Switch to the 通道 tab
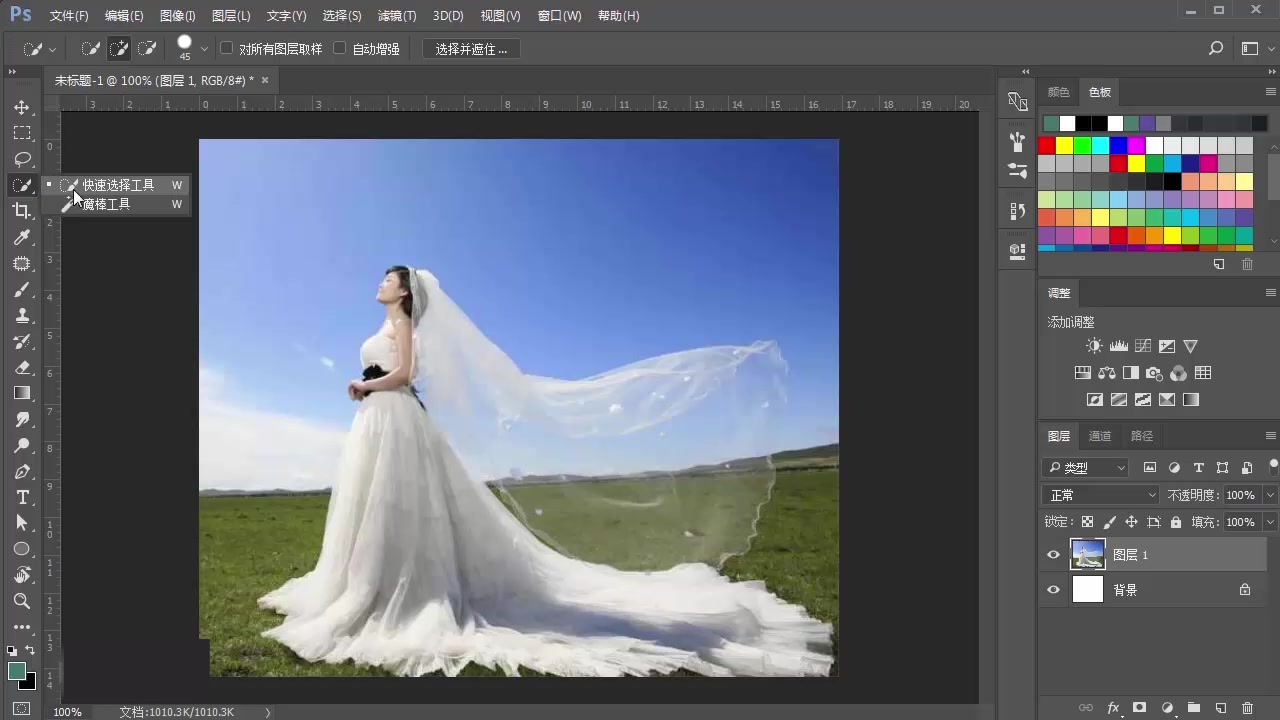 pyautogui.click(x=1099, y=435)
